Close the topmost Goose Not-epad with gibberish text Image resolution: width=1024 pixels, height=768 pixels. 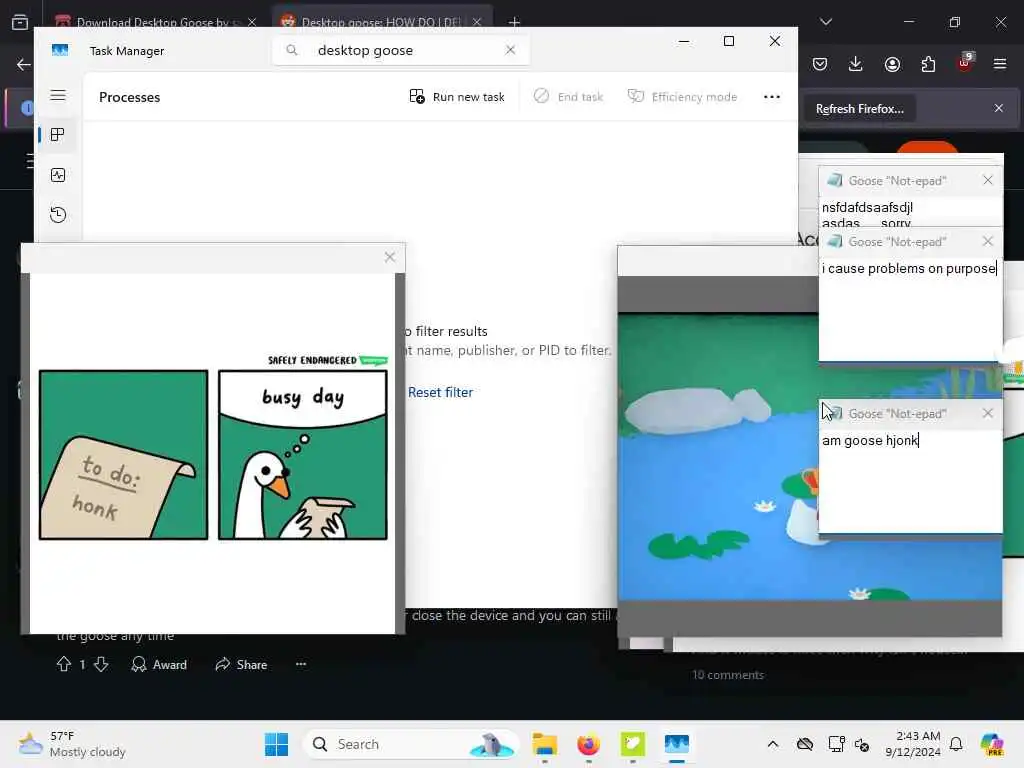pos(987,180)
